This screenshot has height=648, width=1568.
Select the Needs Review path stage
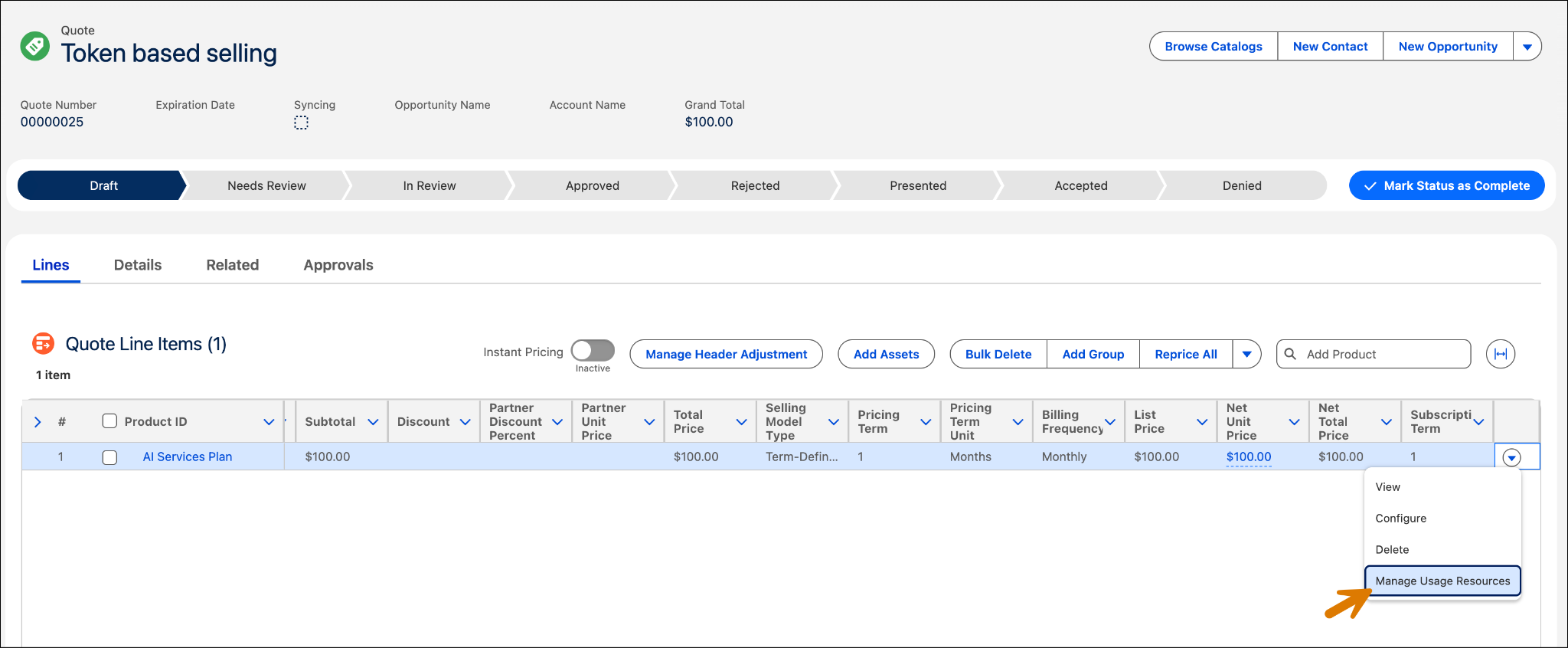click(x=266, y=185)
